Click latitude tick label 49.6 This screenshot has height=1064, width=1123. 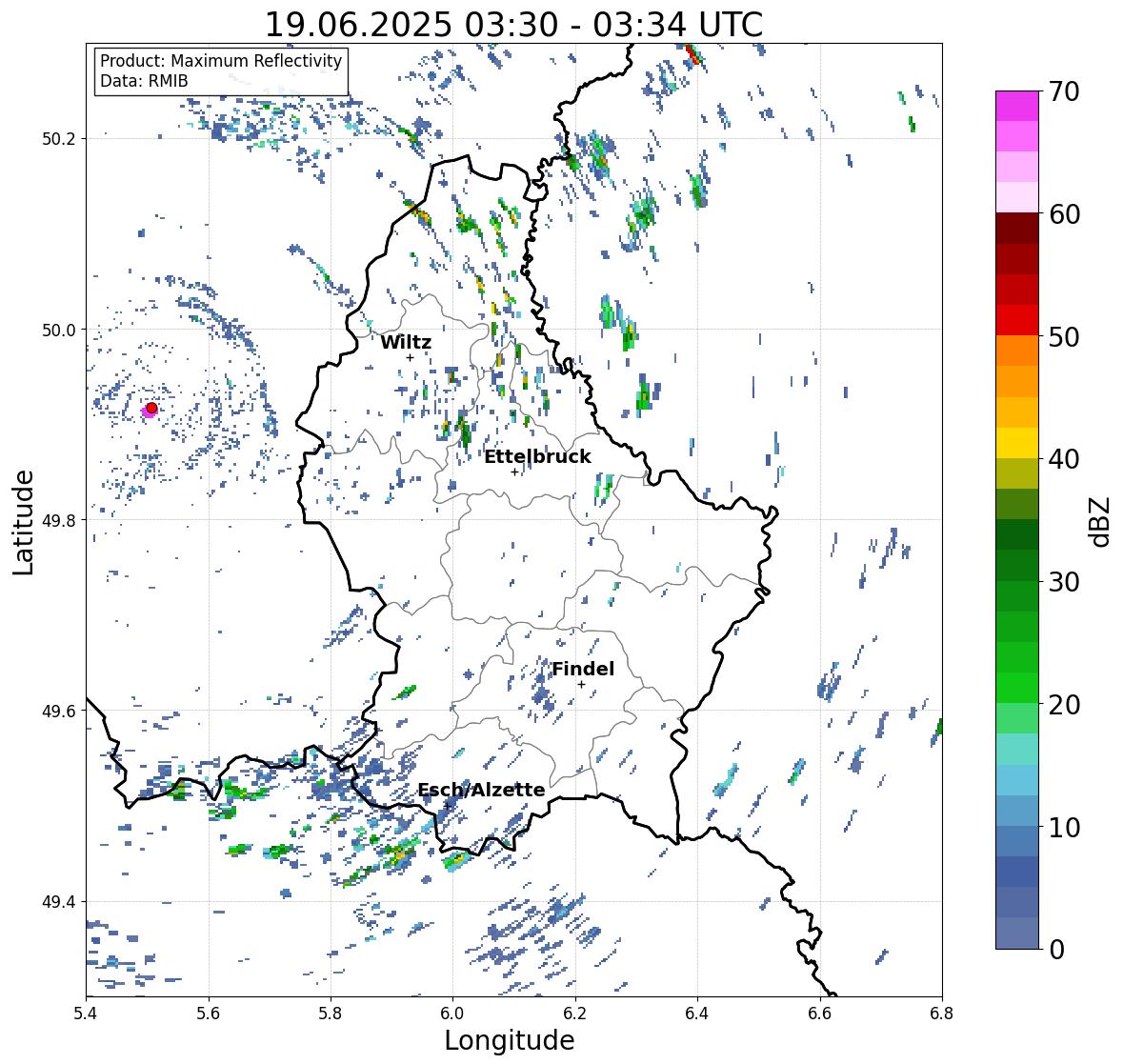[x=59, y=711]
